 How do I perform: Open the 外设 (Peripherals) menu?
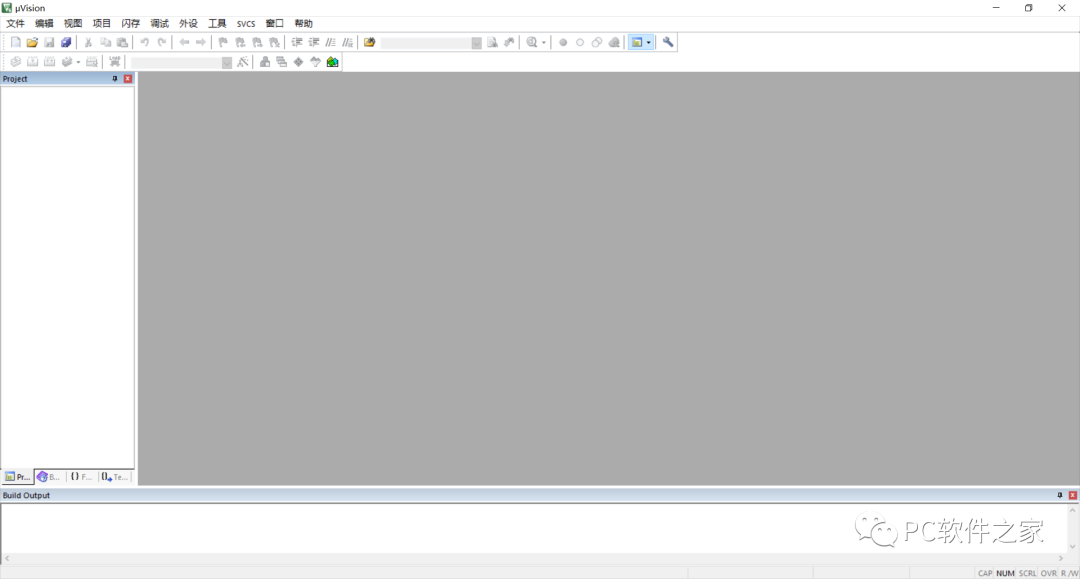pyautogui.click(x=188, y=23)
